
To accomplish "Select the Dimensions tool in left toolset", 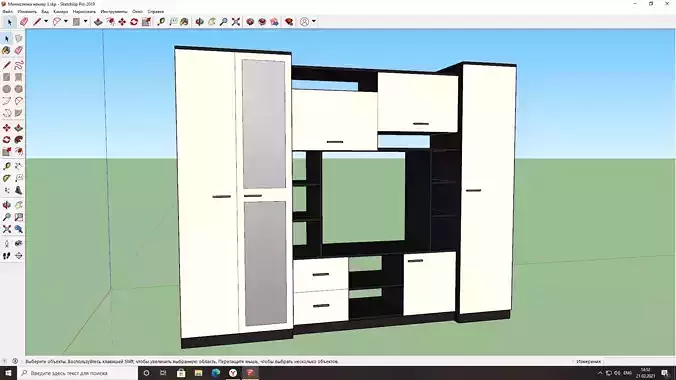I will [19, 166].
